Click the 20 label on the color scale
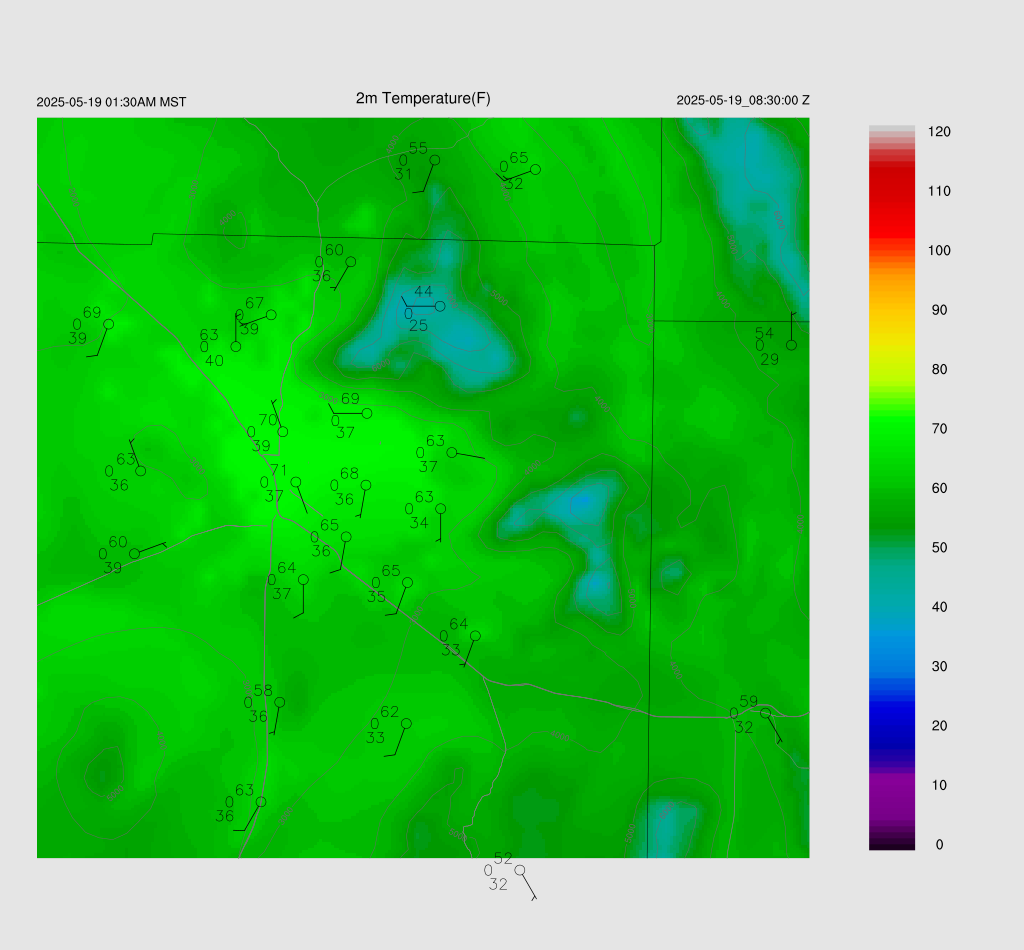 point(939,726)
